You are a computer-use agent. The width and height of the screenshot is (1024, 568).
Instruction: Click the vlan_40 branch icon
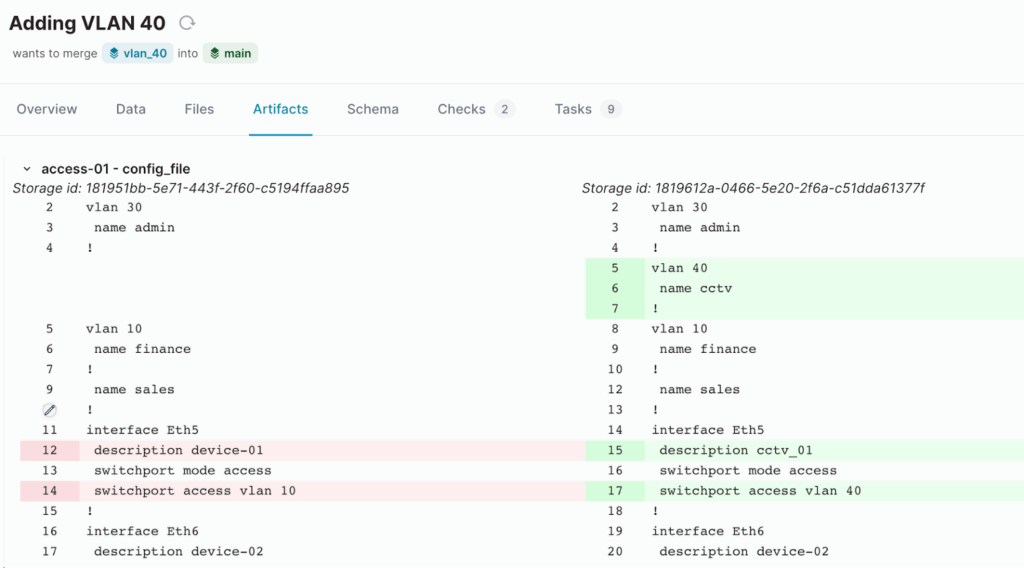pyautogui.click(x=114, y=54)
